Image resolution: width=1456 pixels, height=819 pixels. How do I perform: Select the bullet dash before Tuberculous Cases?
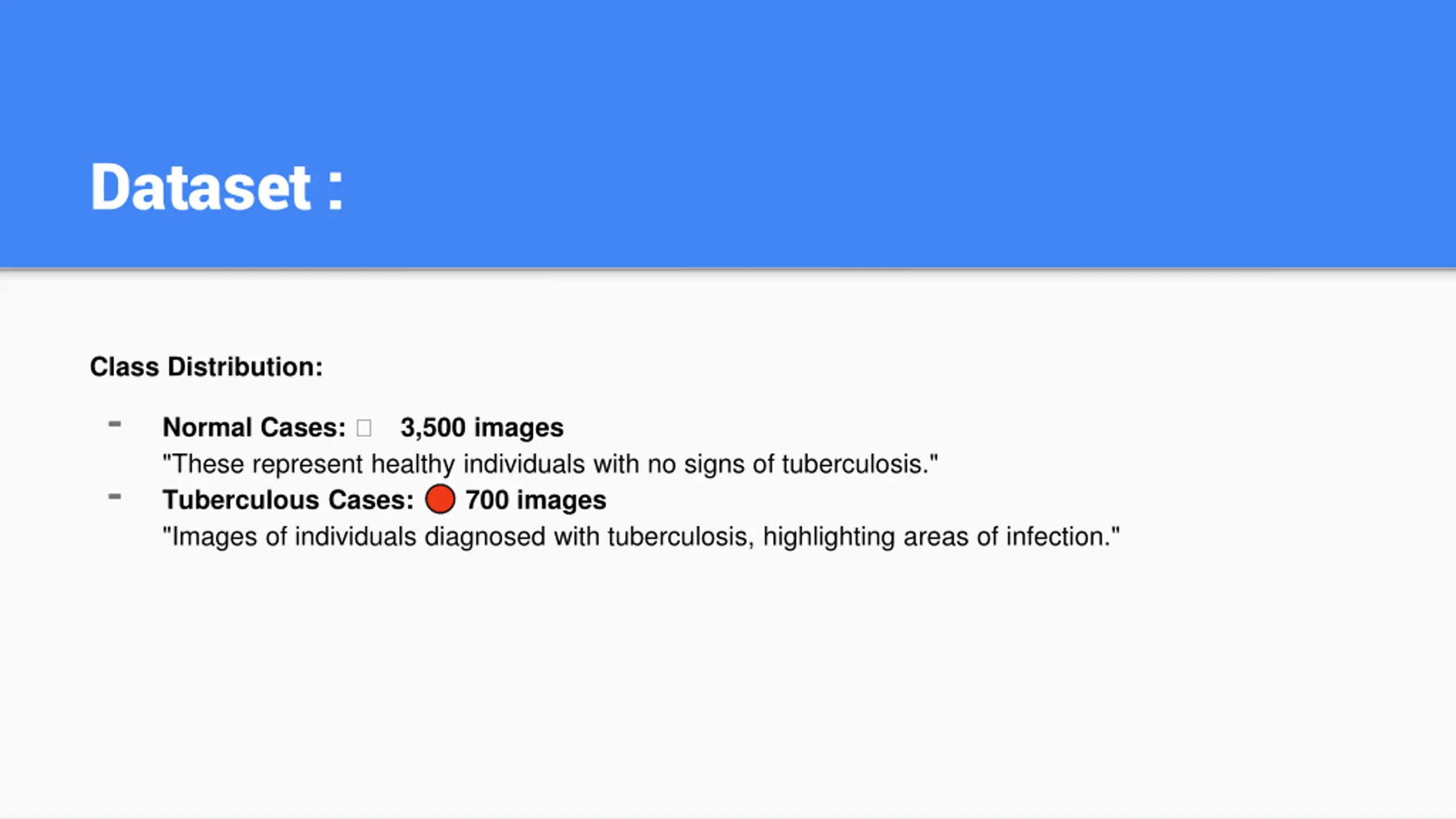pyautogui.click(x=115, y=497)
